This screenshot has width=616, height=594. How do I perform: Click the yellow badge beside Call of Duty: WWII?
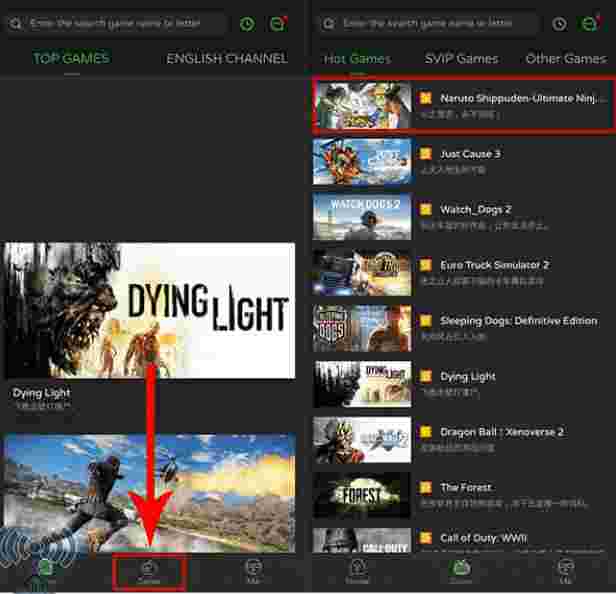(x=425, y=537)
